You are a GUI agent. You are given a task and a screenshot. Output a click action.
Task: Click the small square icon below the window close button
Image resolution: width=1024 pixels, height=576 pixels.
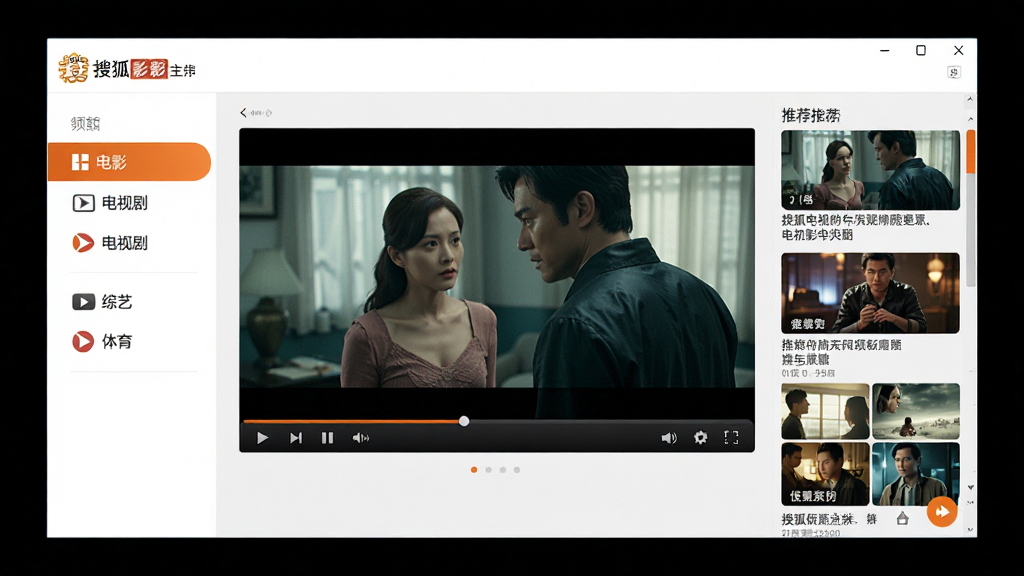point(953,72)
